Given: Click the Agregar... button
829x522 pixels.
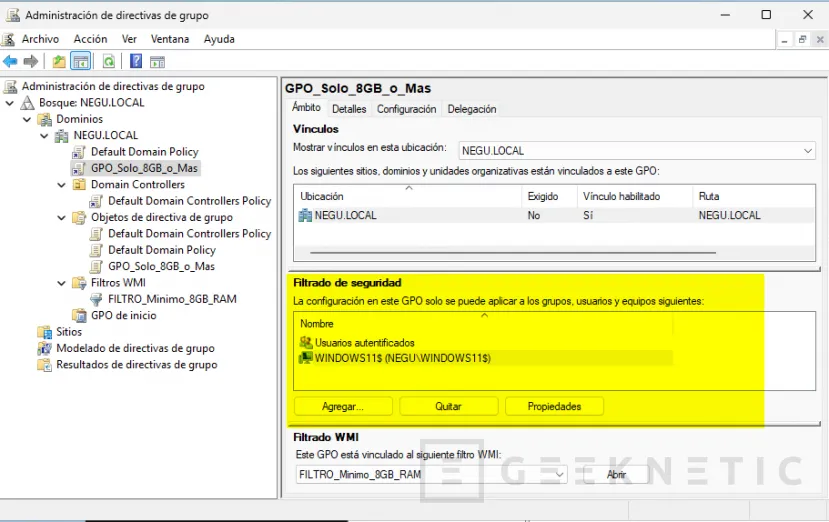Looking at the screenshot, I should [343, 407].
